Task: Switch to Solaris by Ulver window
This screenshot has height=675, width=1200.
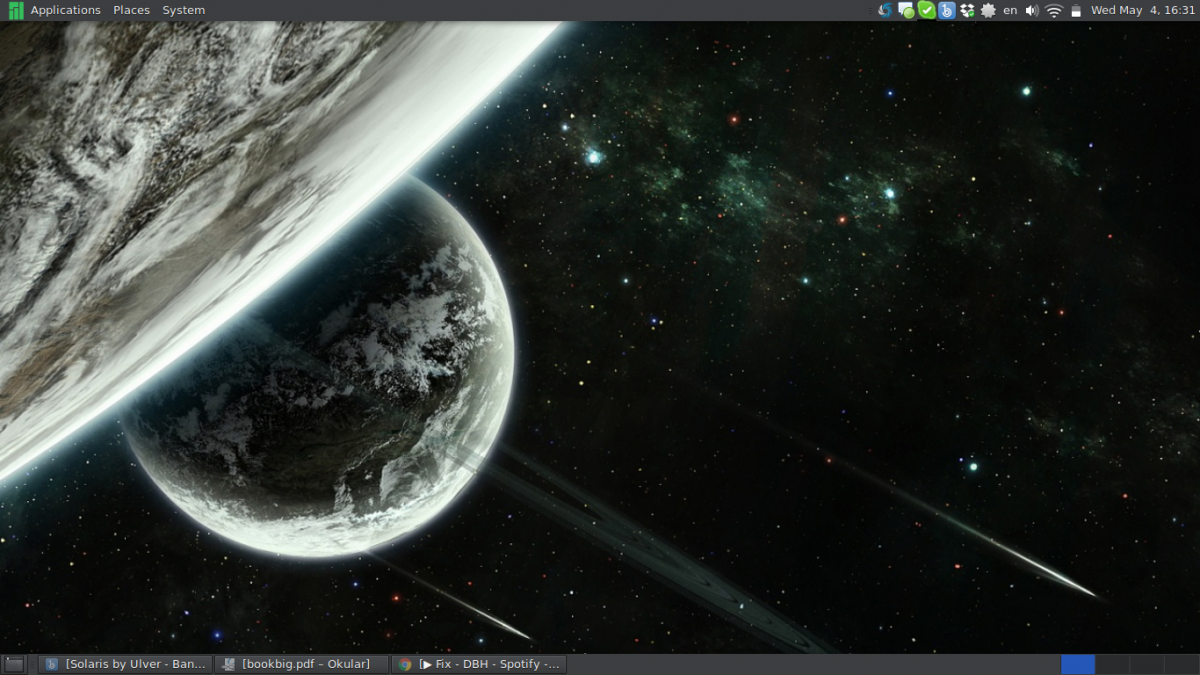Action: click(125, 664)
